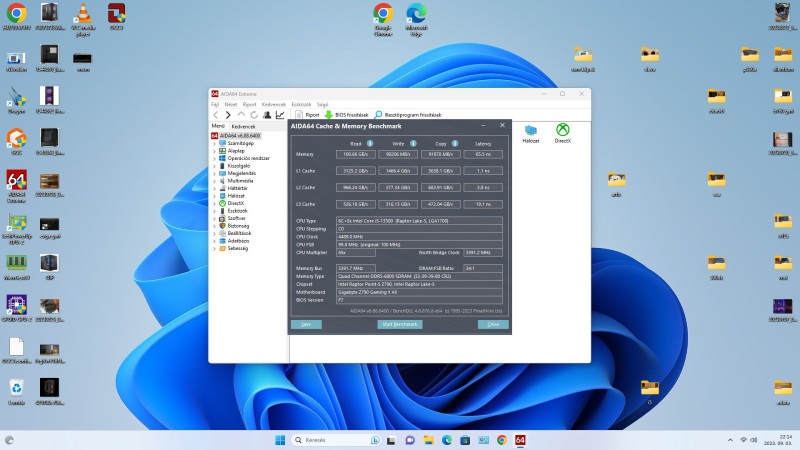This screenshot has width=800, height=450.
Task: Open the Riport toolbar button
Action: click(307, 115)
